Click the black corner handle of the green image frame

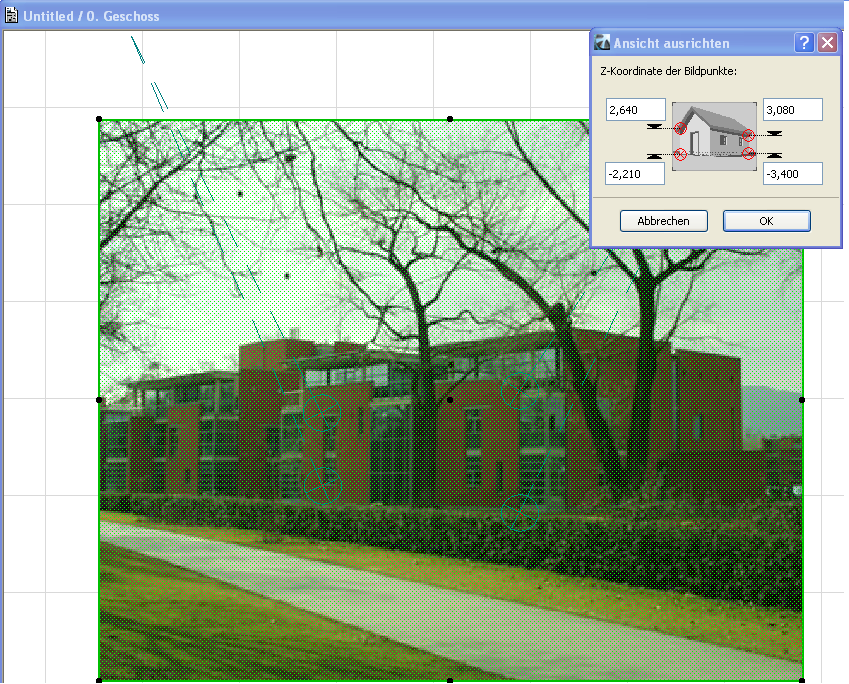point(99,119)
